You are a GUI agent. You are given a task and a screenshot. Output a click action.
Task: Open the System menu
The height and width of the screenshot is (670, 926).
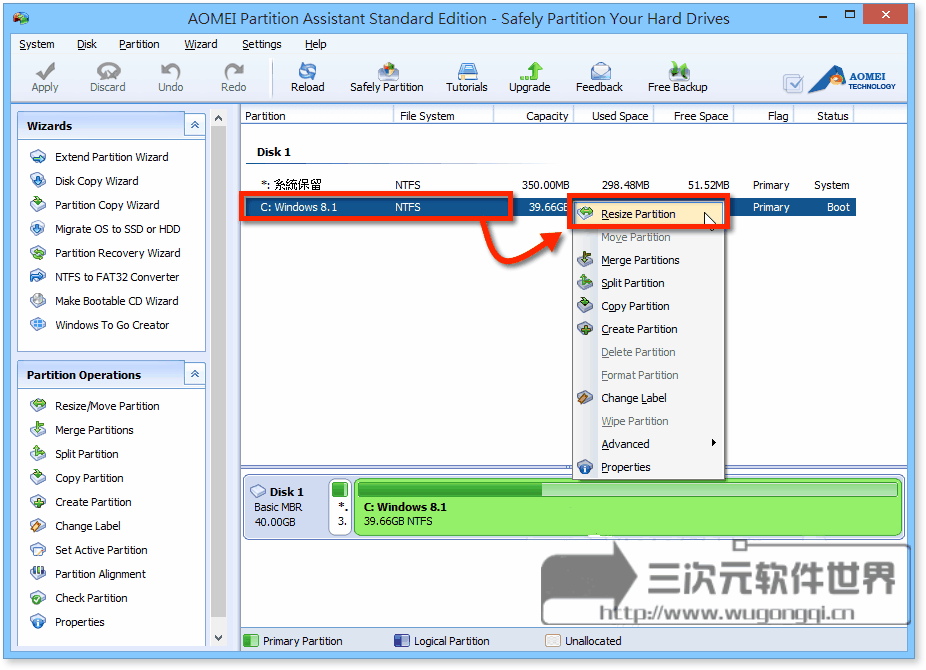[x=37, y=44]
